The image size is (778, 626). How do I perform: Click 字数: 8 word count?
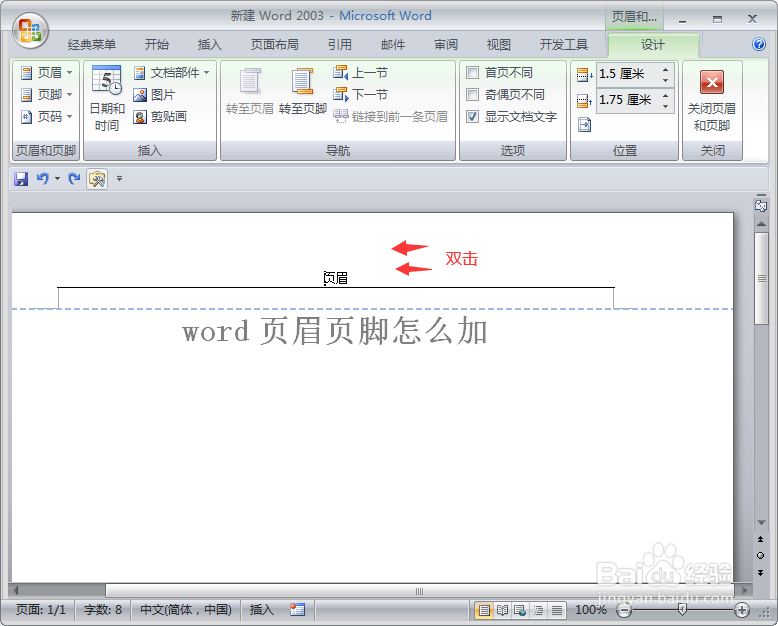click(x=103, y=610)
